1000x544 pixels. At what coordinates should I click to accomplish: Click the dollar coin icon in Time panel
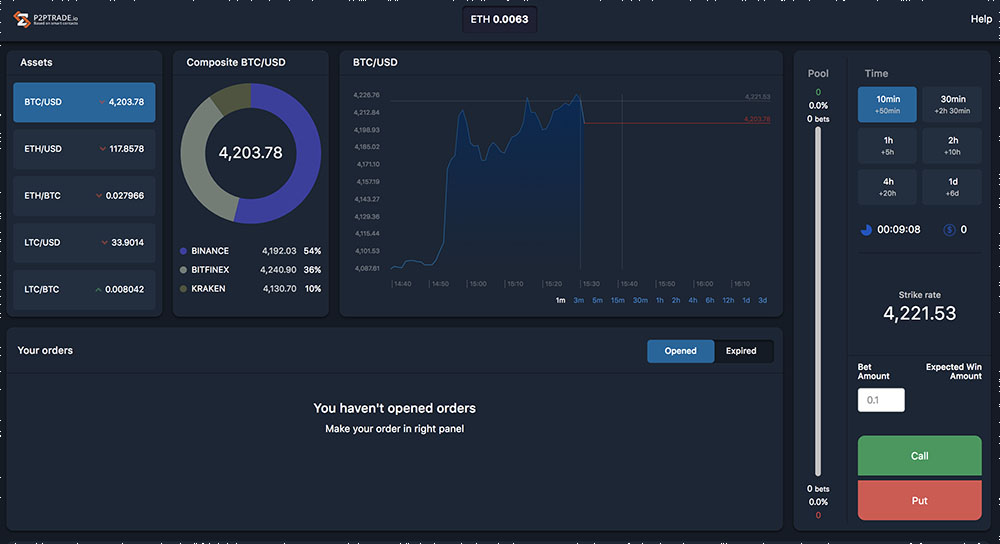click(948, 229)
